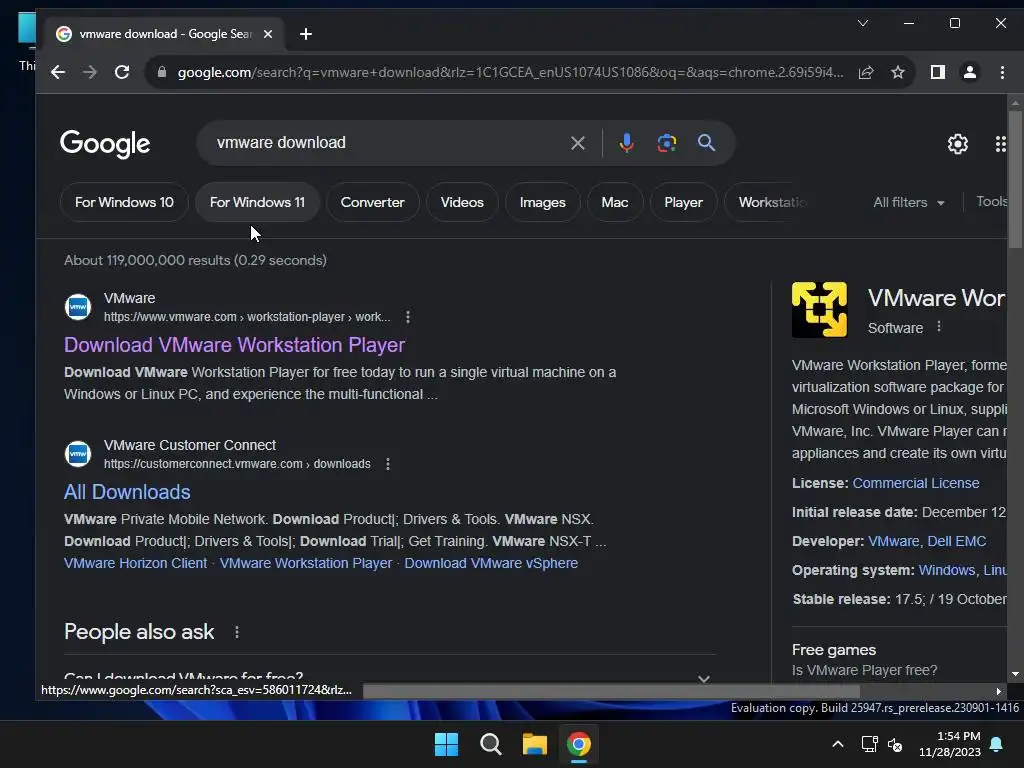Select the Converter filter chip

coord(372,202)
